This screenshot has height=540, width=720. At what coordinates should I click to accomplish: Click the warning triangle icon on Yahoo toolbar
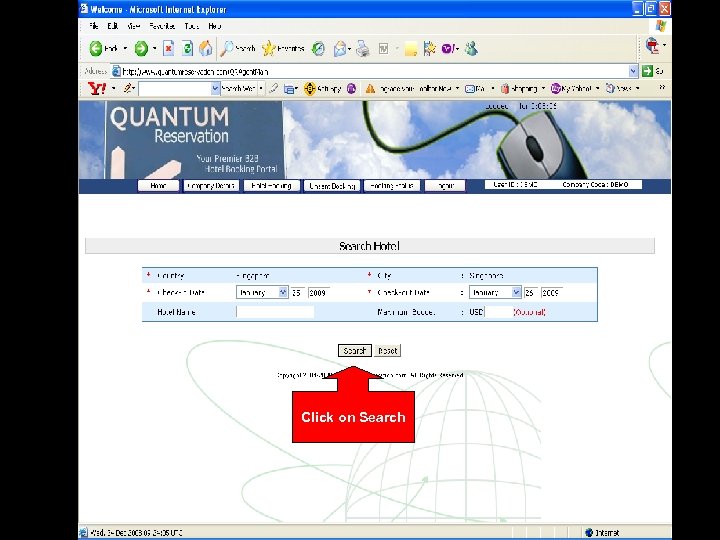pos(370,89)
